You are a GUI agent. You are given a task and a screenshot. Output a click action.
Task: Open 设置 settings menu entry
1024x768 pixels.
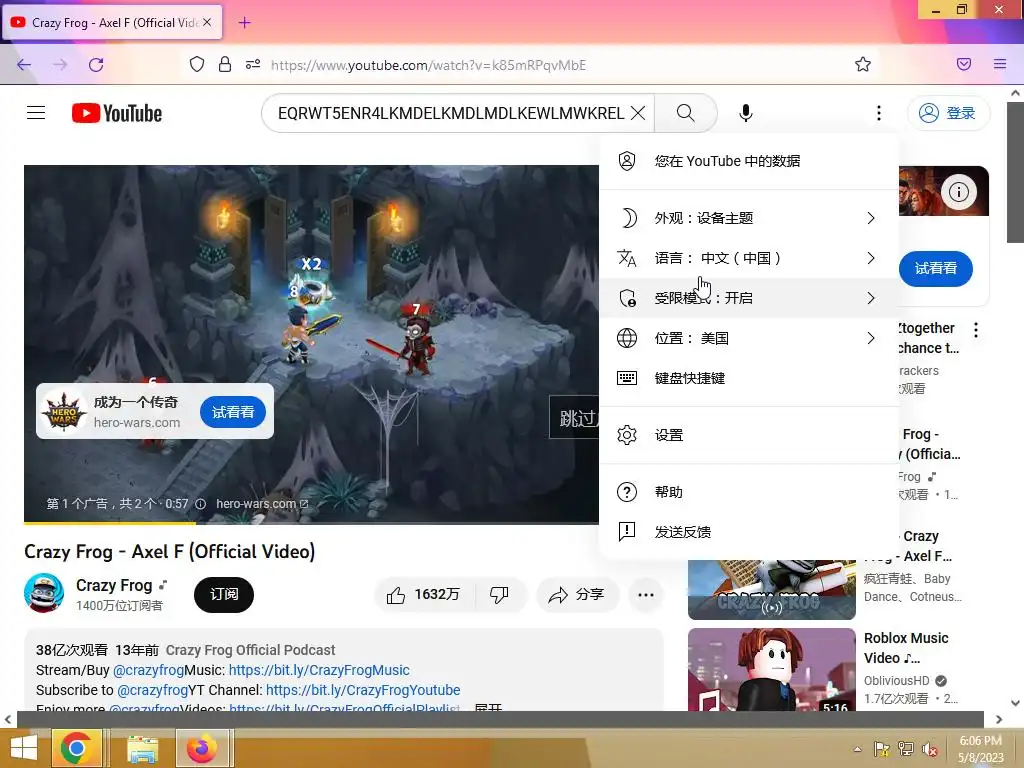(x=749, y=435)
